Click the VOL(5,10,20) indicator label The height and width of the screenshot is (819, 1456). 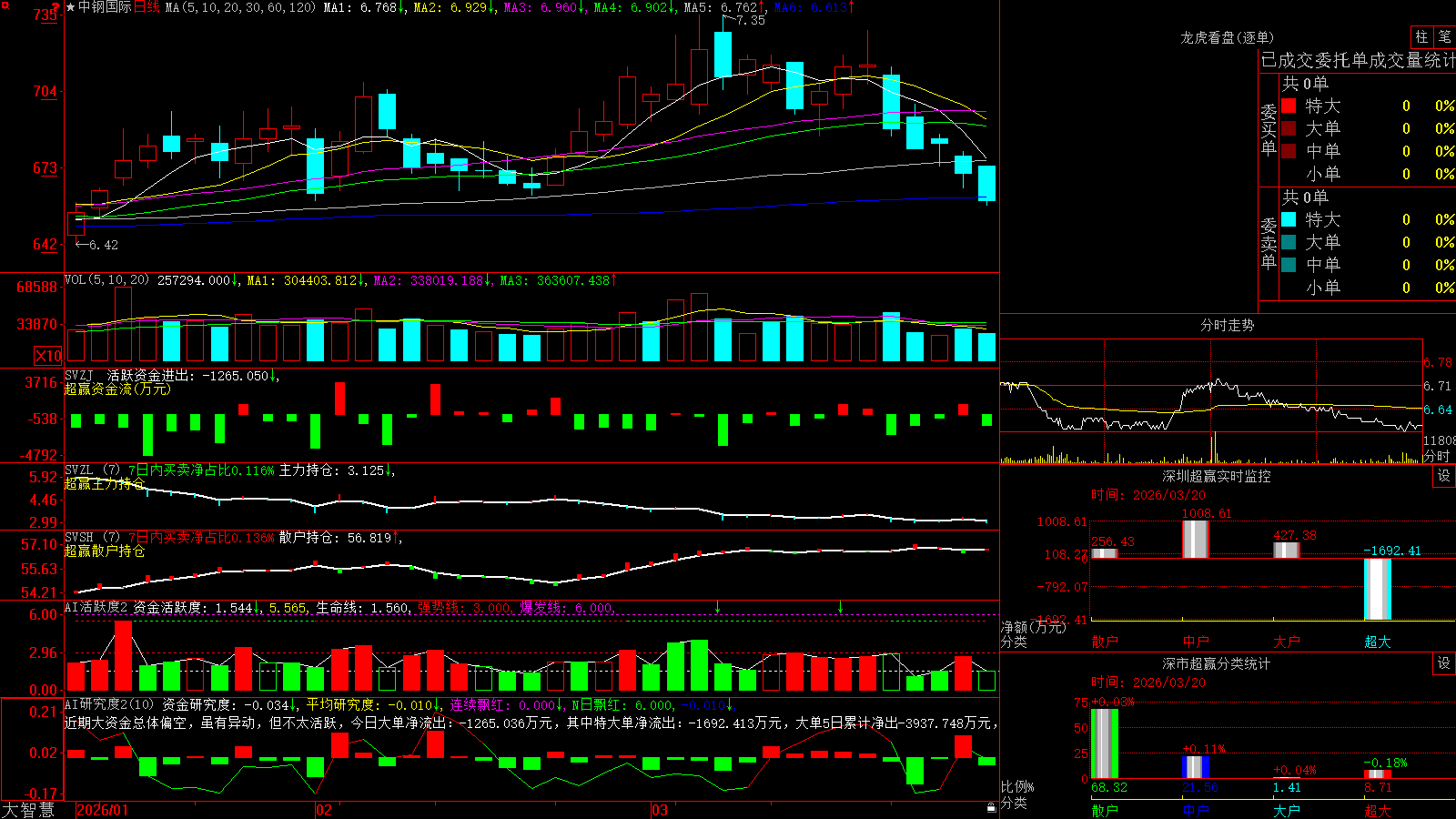tap(106, 280)
